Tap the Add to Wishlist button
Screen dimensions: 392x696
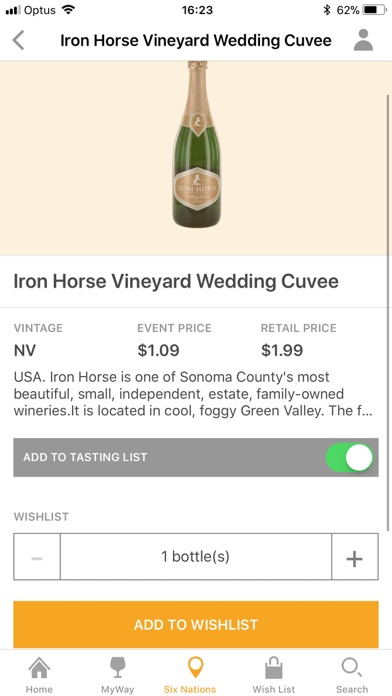pyautogui.click(x=196, y=625)
